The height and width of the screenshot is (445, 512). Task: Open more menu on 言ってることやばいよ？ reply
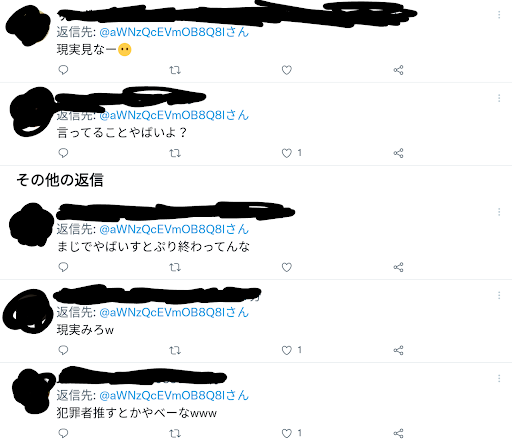499,98
